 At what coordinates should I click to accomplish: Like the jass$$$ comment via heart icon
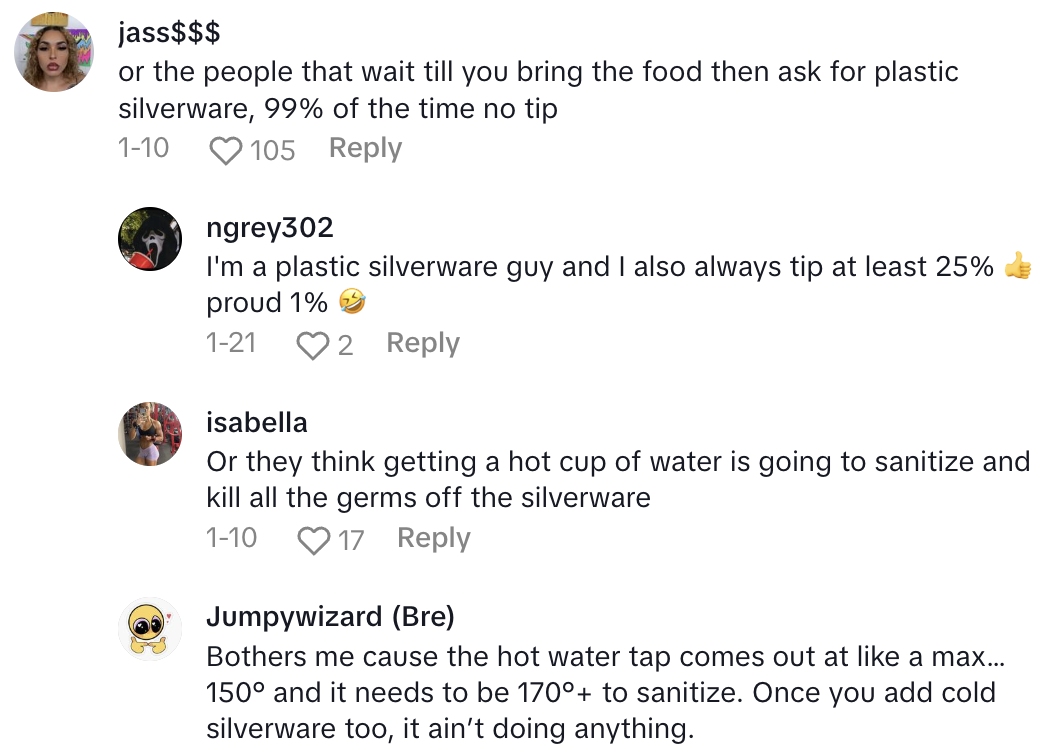coord(227,150)
